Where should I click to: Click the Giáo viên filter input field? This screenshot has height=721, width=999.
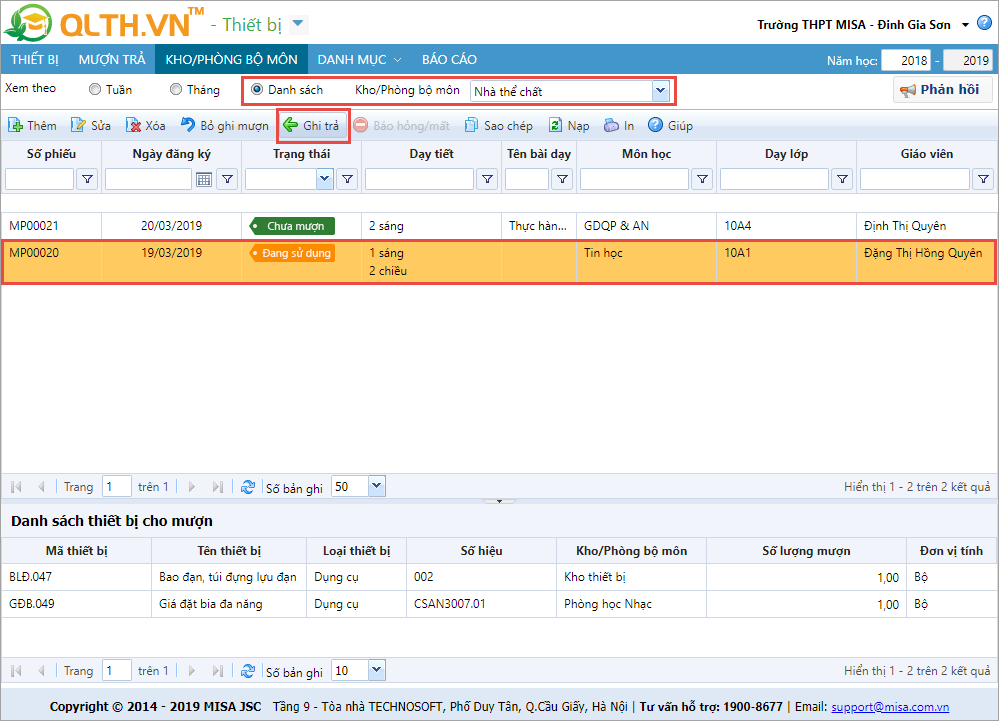pos(915,180)
